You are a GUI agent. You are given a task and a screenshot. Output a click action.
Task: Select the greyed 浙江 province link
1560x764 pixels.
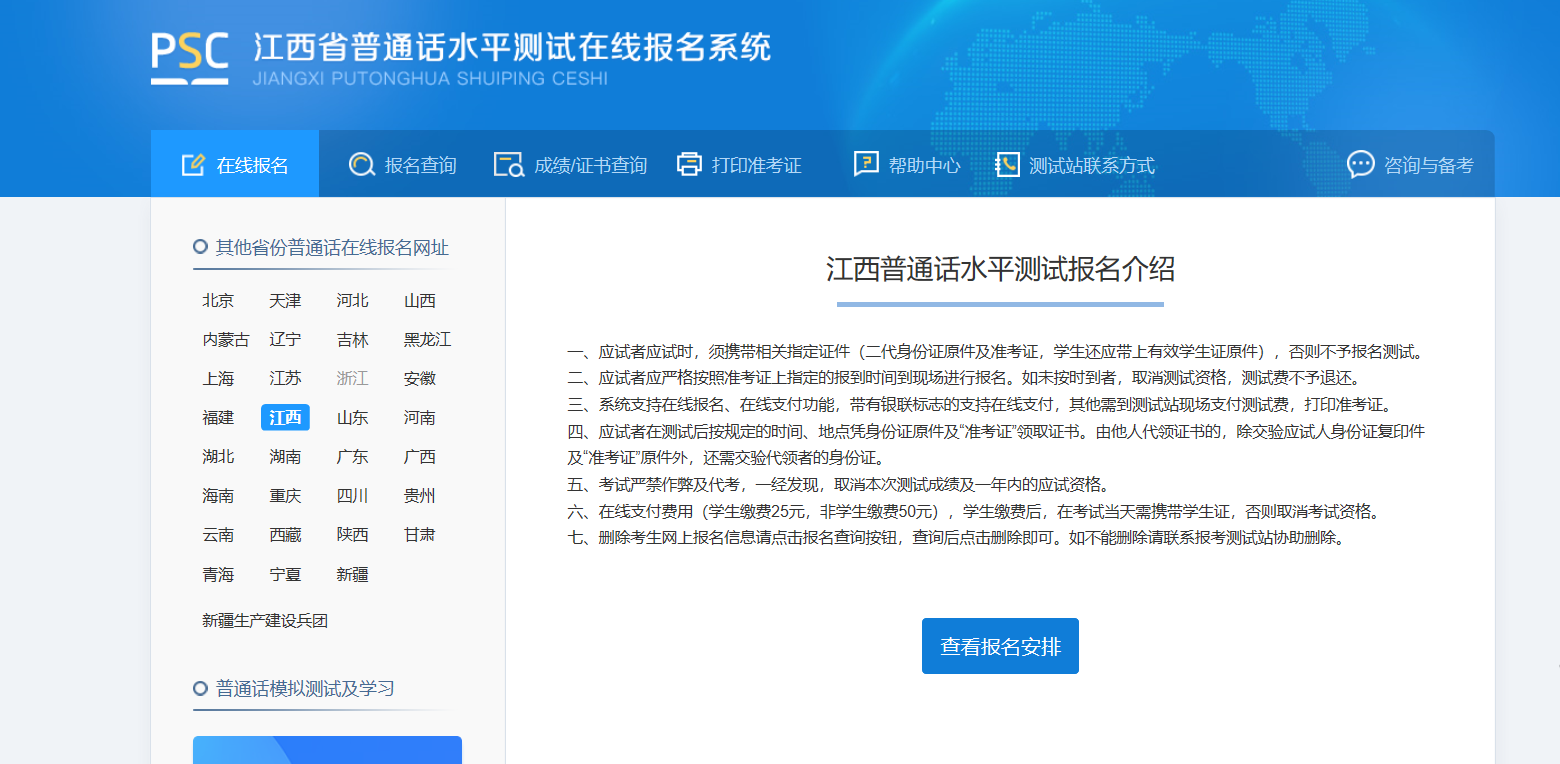[x=352, y=379]
